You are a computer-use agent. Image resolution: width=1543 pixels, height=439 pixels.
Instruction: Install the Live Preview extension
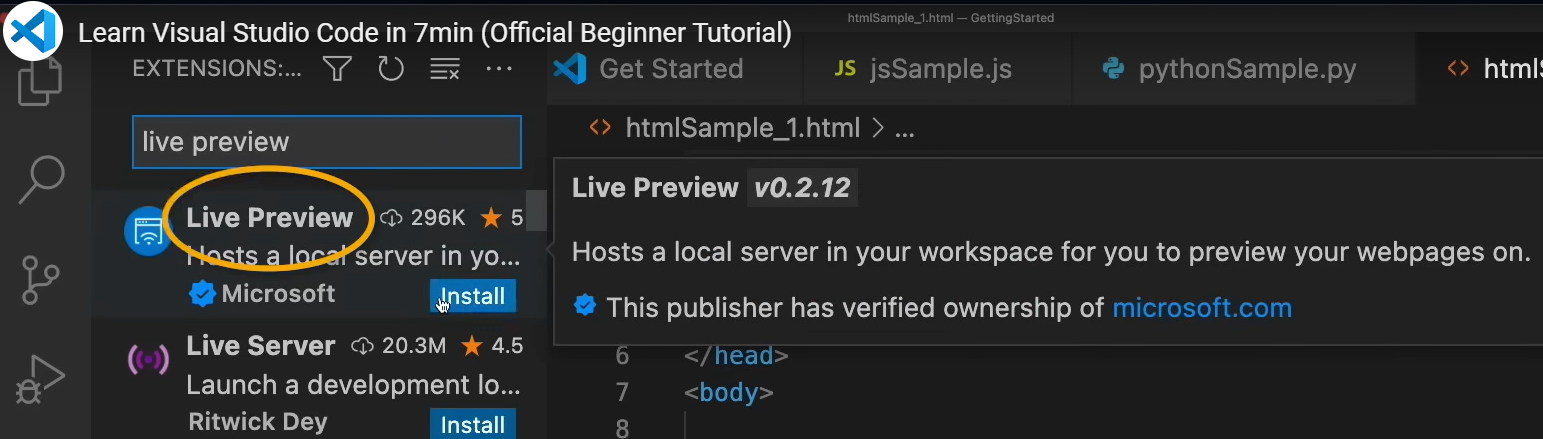473,296
